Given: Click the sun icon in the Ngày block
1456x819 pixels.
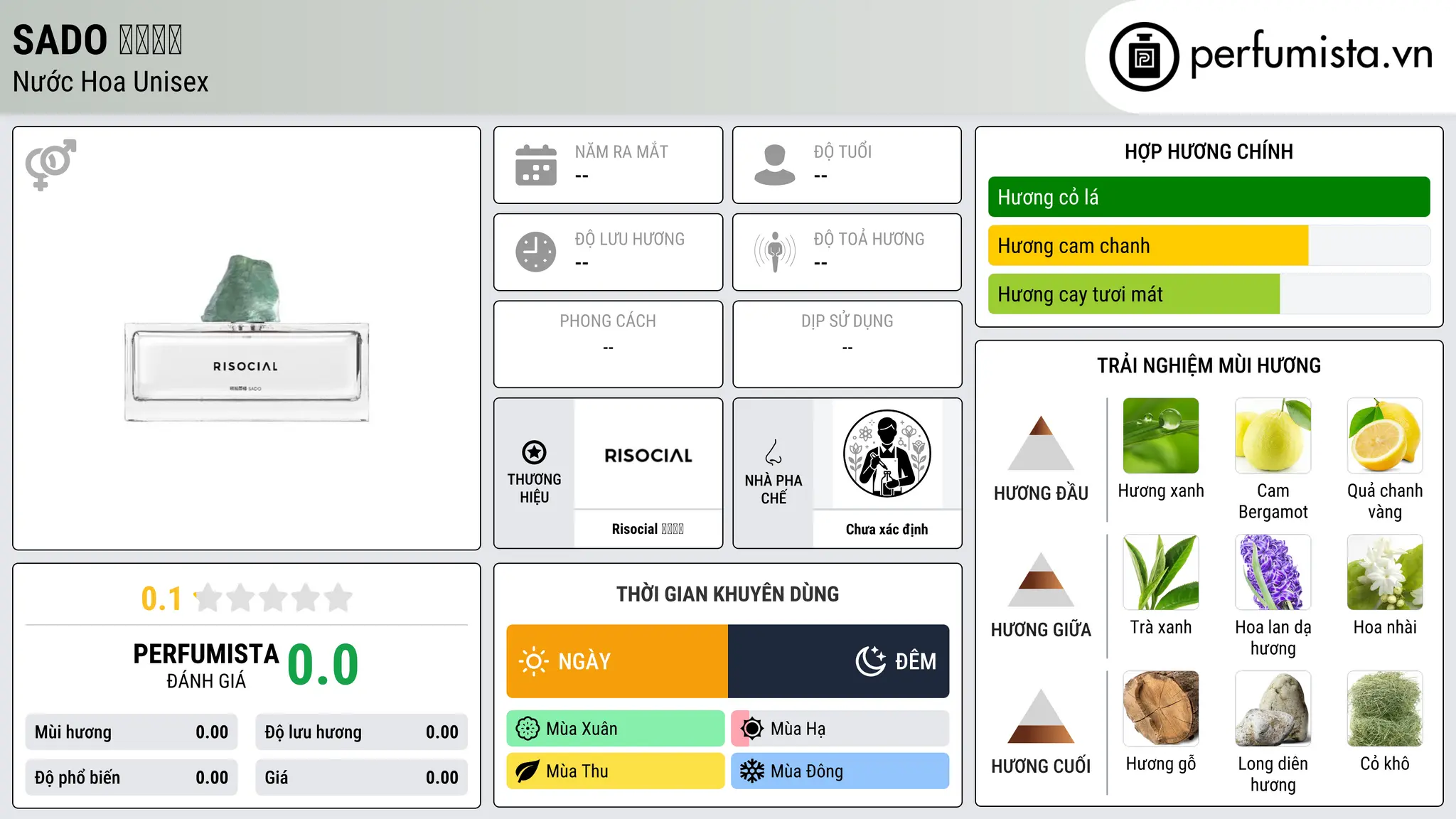Looking at the screenshot, I should (533, 661).
